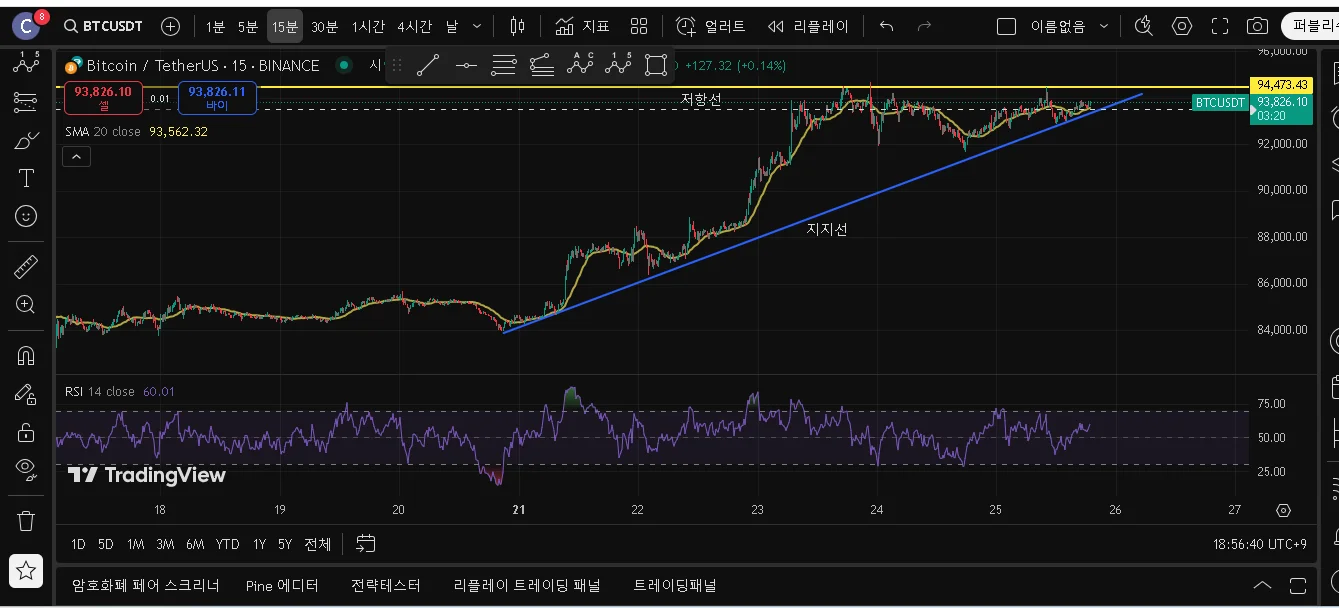Set date range to 1D
The image size is (1339, 608).
tap(78, 544)
